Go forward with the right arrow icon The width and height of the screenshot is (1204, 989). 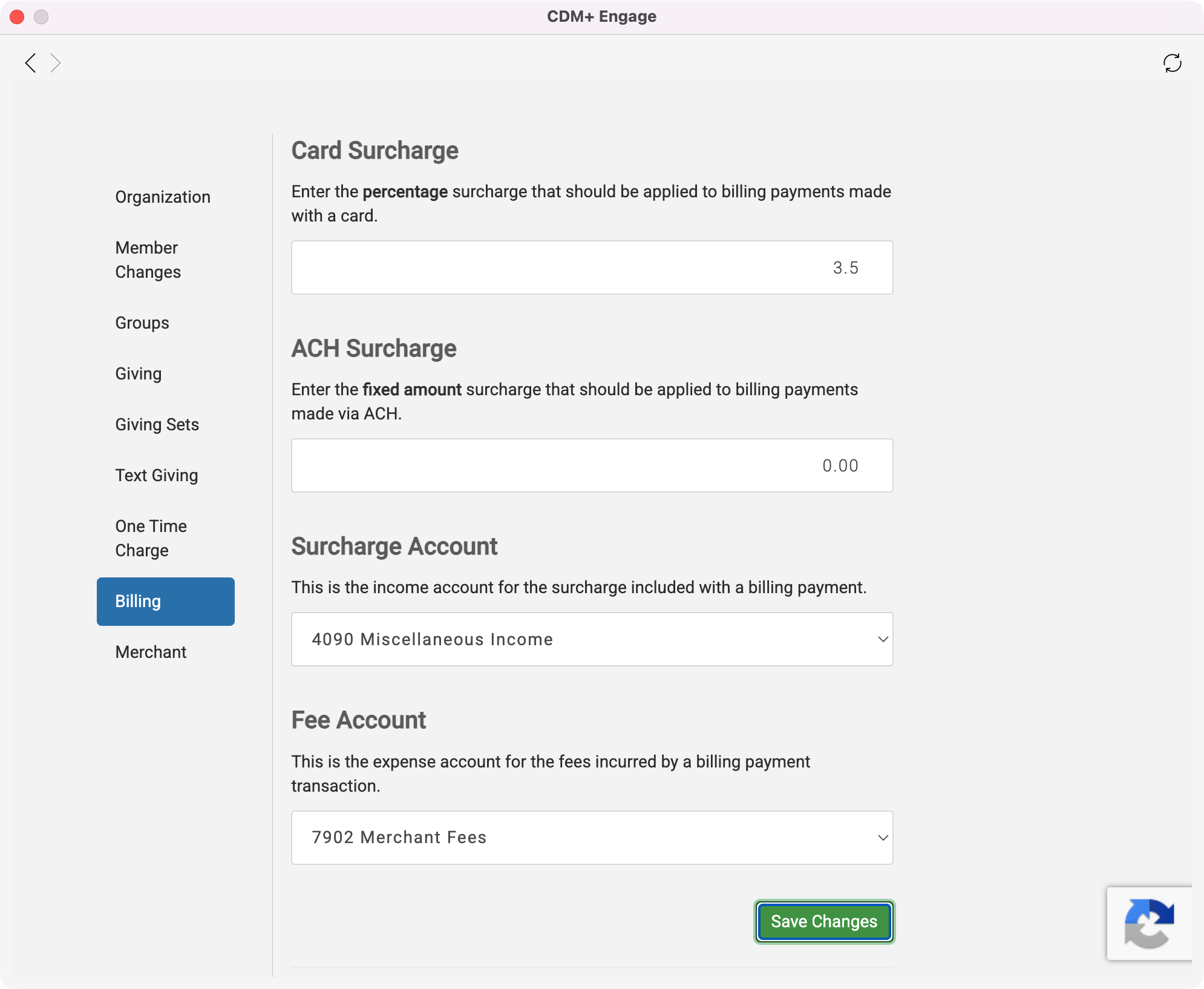point(56,63)
